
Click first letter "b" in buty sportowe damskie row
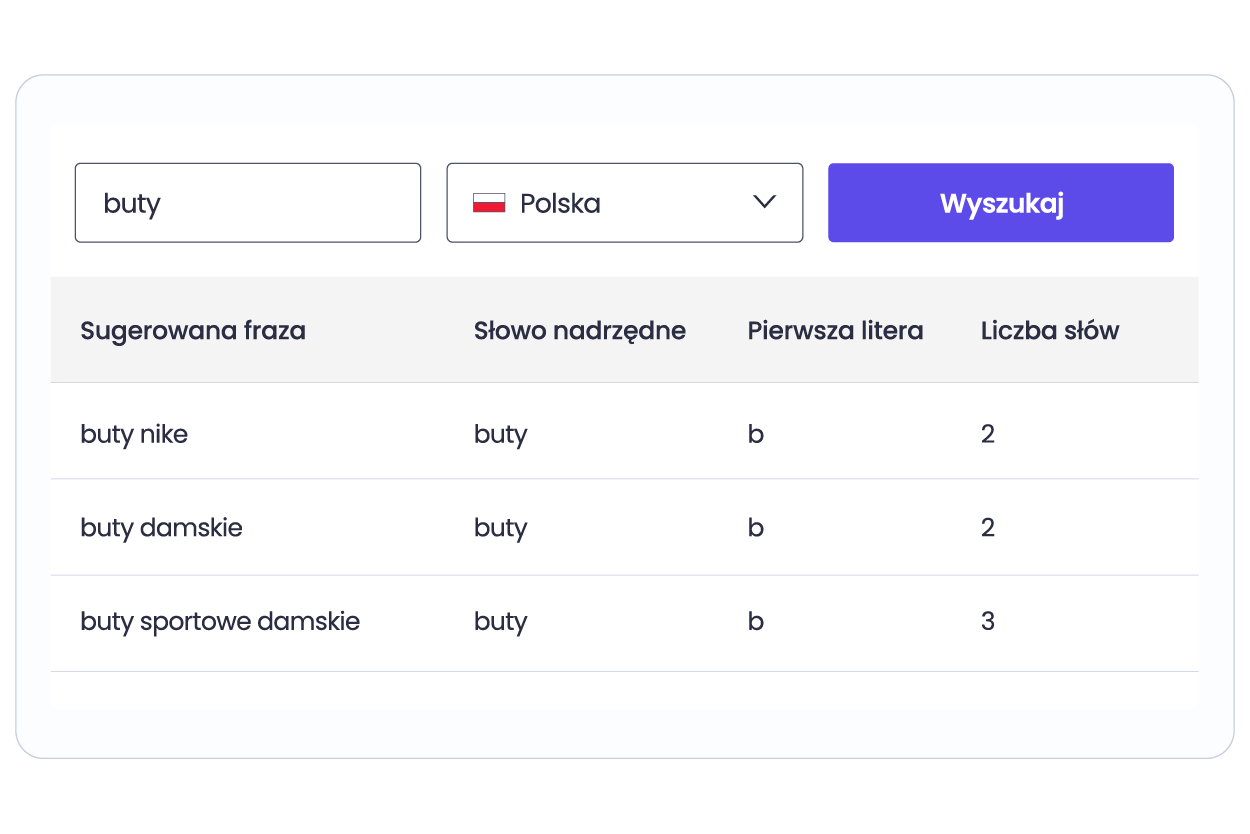(x=756, y=621)
